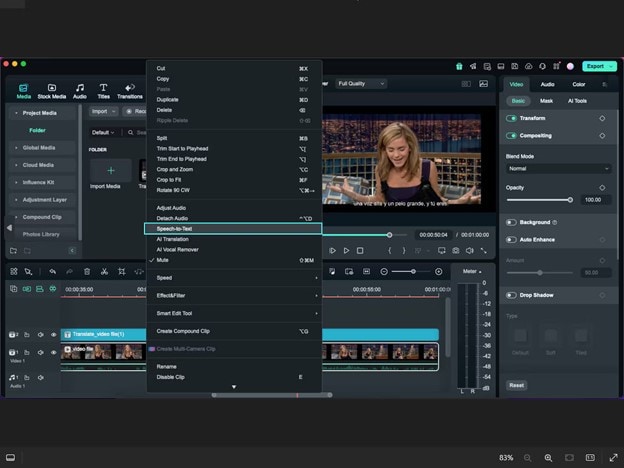Select the Folder item under Project Media
Viewport: 624px width, 468px height.
tap(37, 131)
